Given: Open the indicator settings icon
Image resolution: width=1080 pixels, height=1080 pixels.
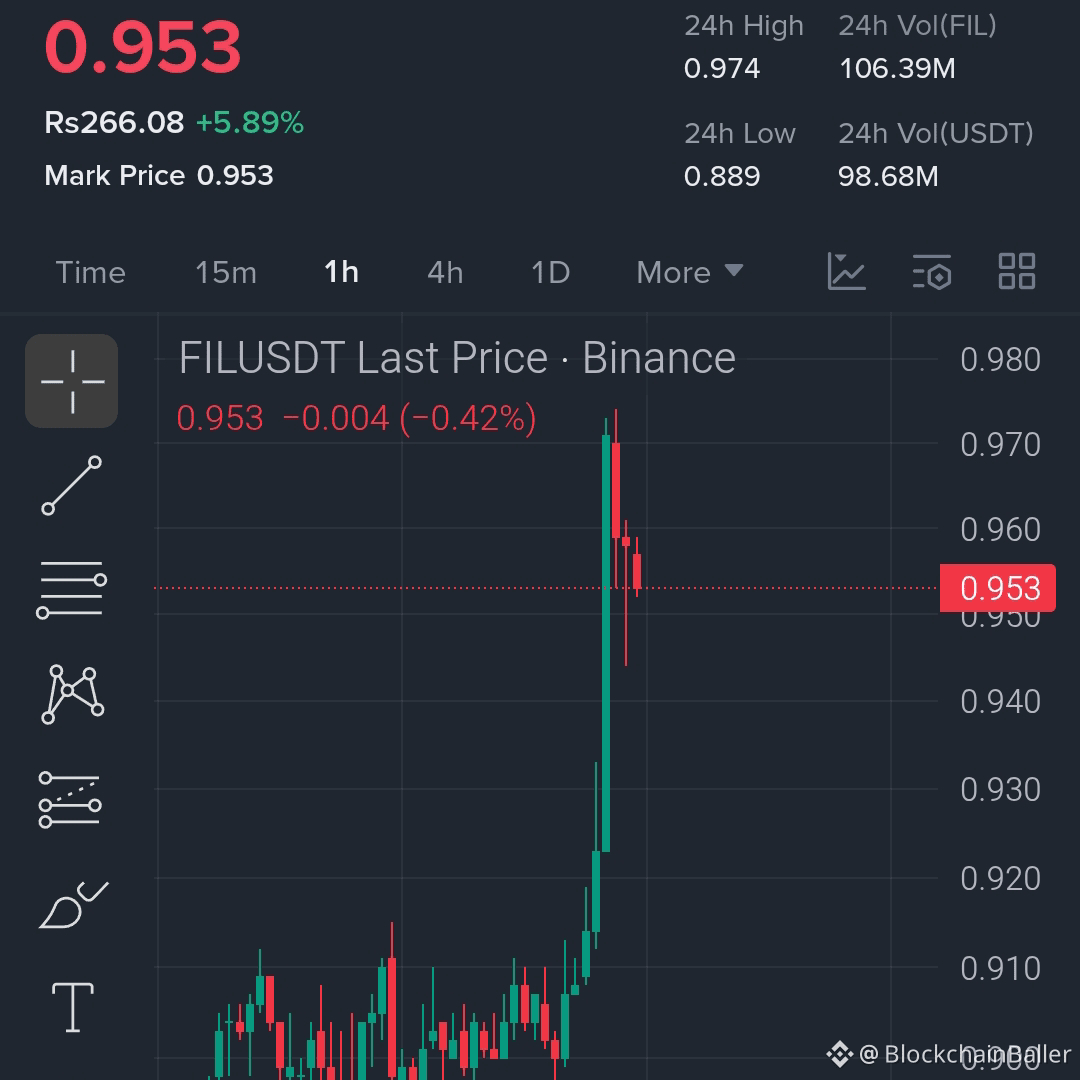Looking at the screenshot, I should (x=930, y=271).
